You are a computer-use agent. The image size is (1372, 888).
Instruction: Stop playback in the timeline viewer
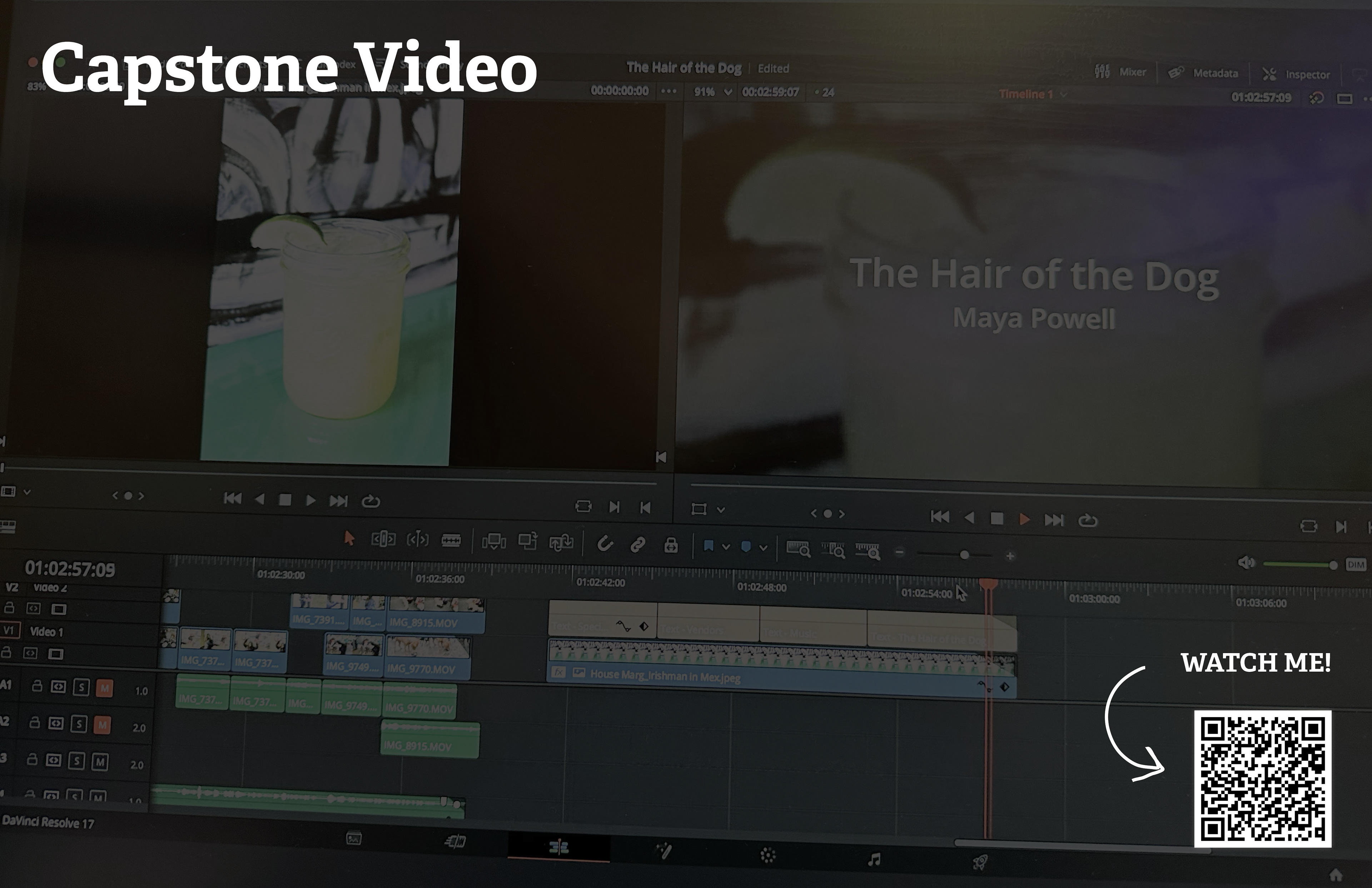coord(997,519)
